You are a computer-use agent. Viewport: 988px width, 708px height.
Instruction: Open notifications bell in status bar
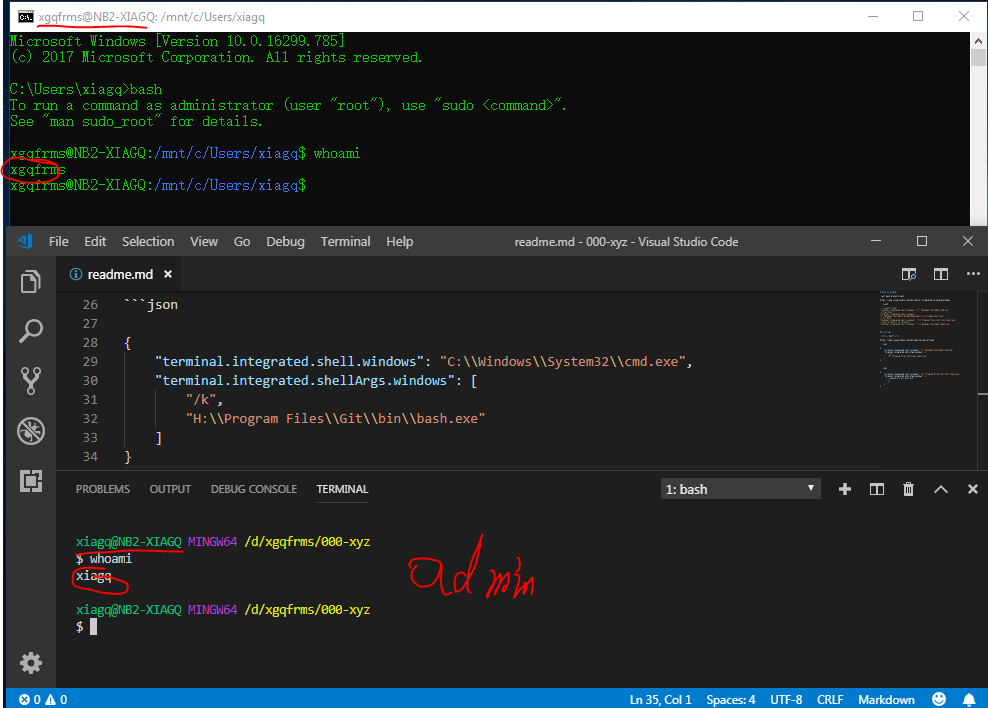click(x=969, y=699)
